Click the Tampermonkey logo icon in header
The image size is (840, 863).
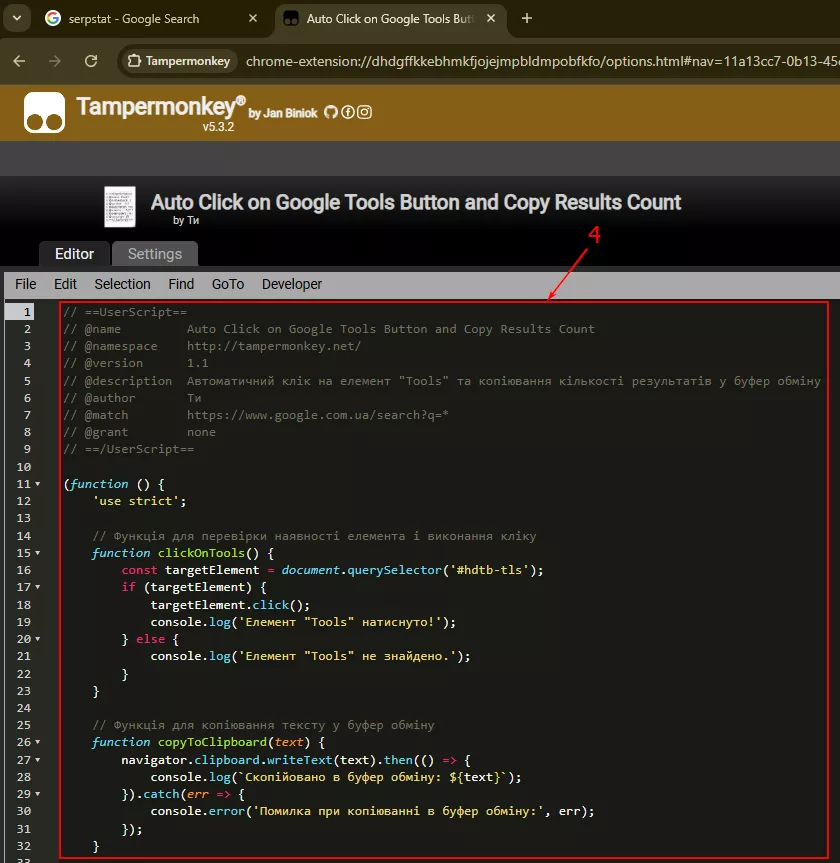point(44,113)
